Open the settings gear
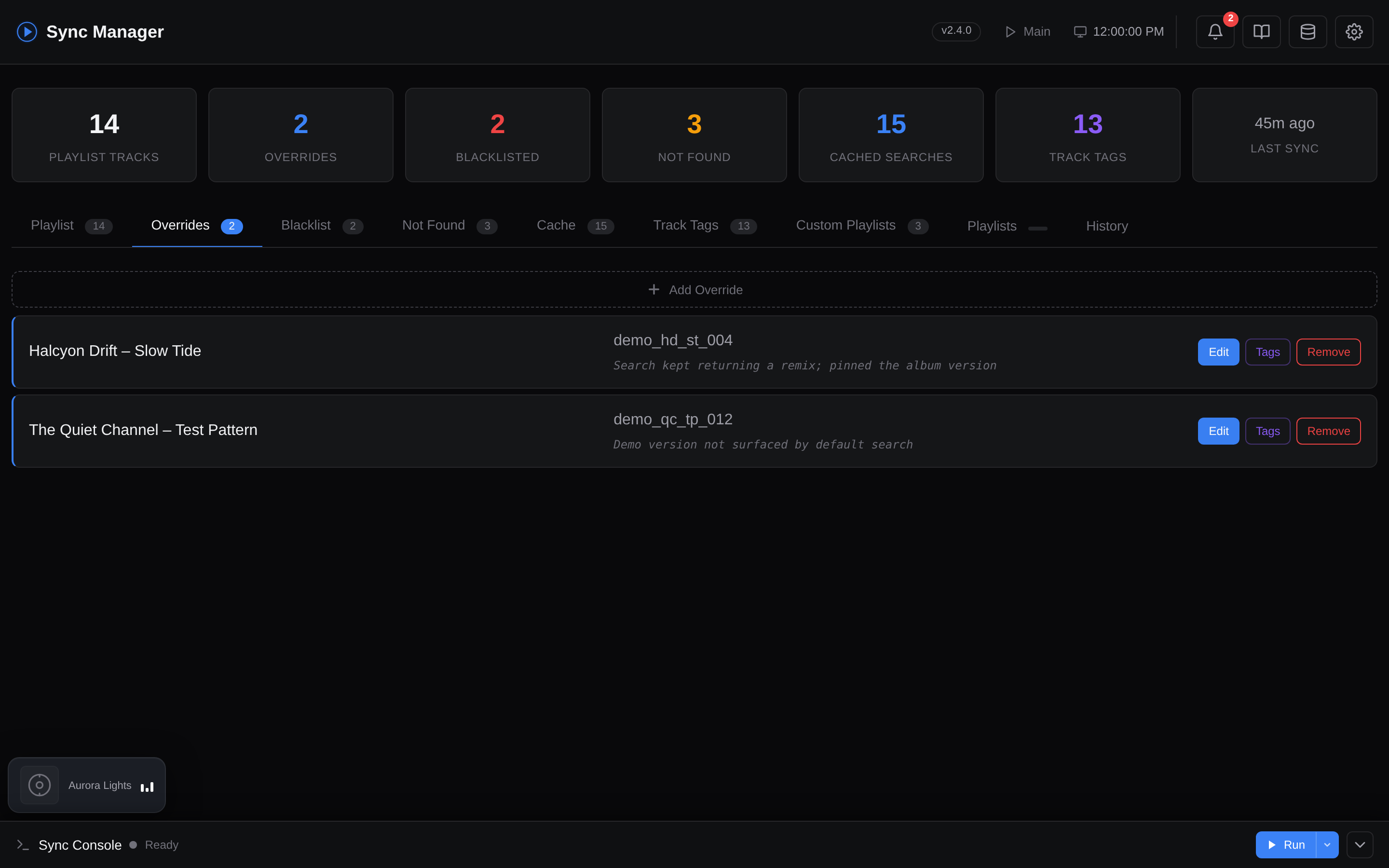Screen dimensions: 1389x868 pyautogui.click(x=1354, y=31)
